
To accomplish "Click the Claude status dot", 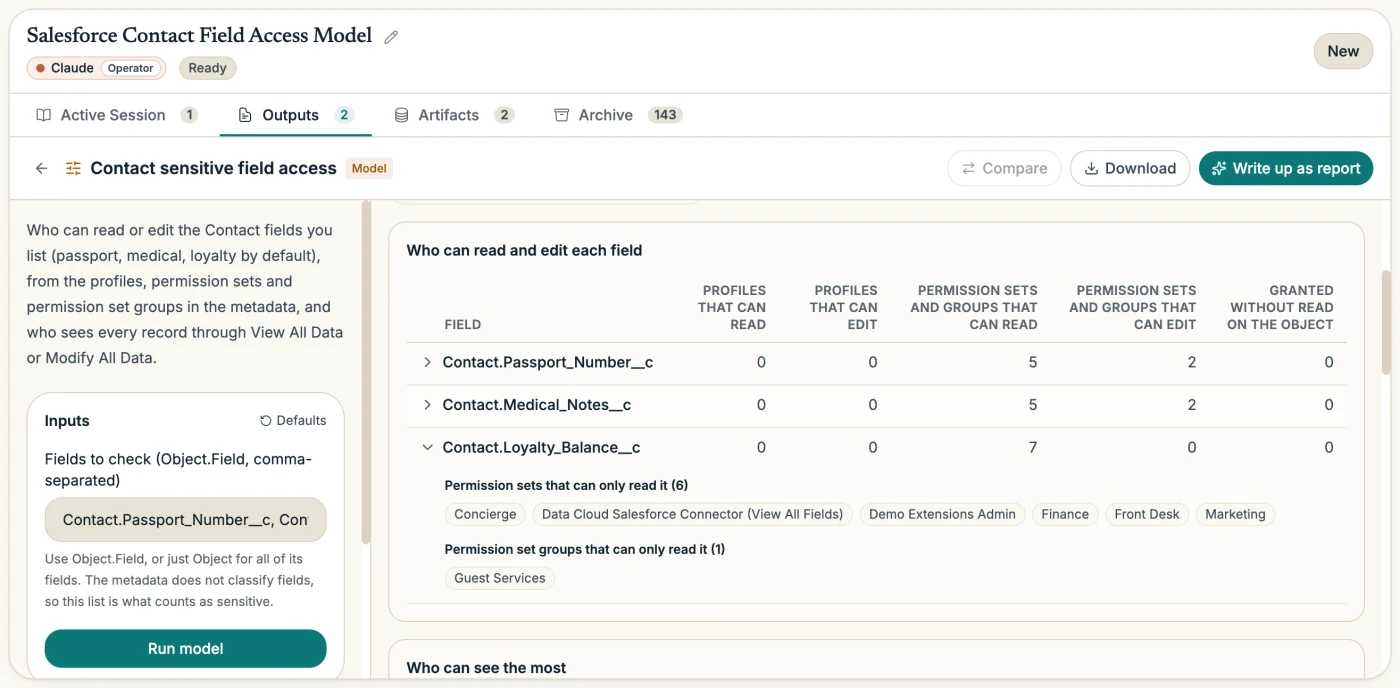I will 40,68.
